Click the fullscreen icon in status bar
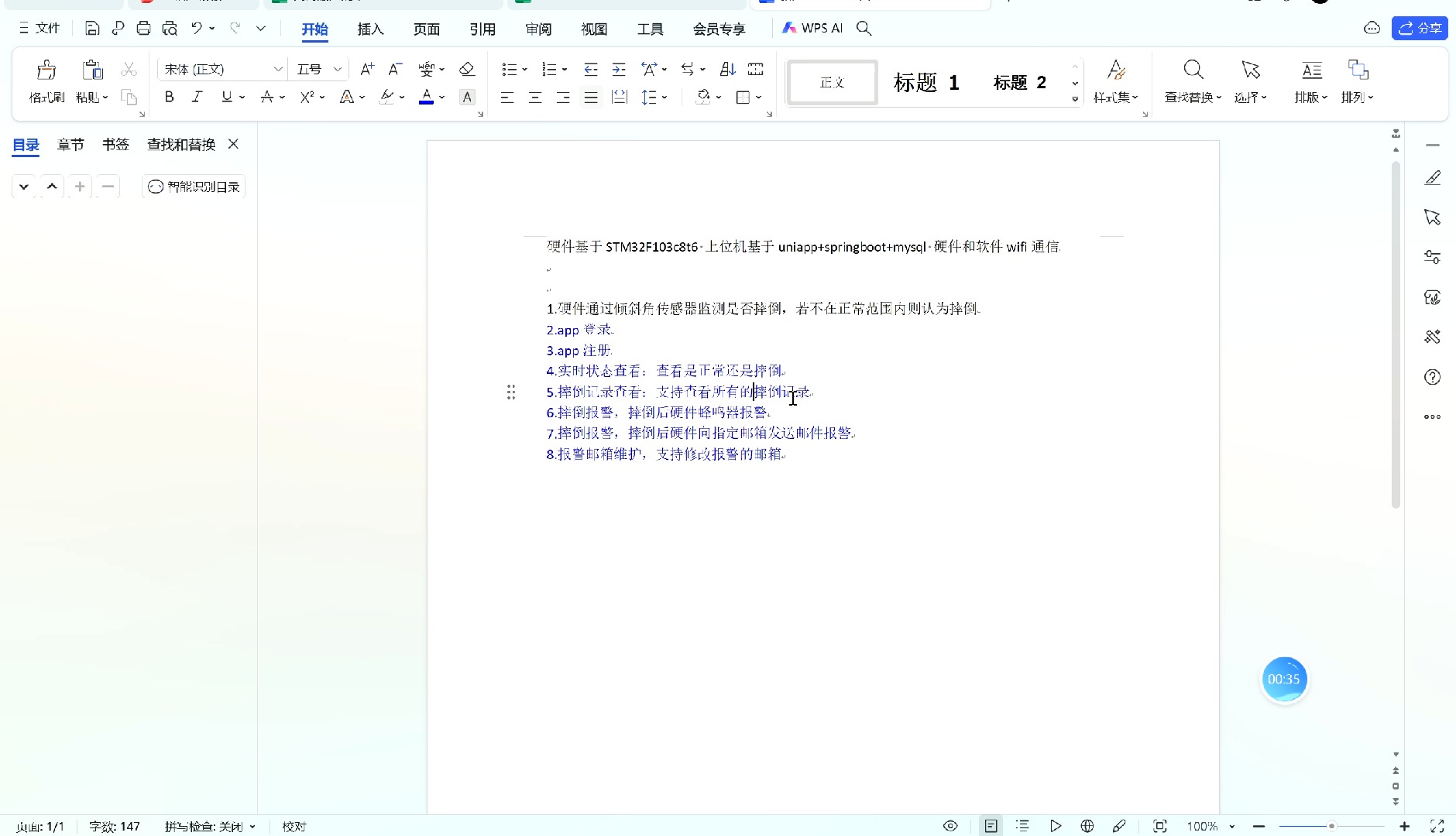This screenshot has width=1456, height=836. pos(1438,826)
